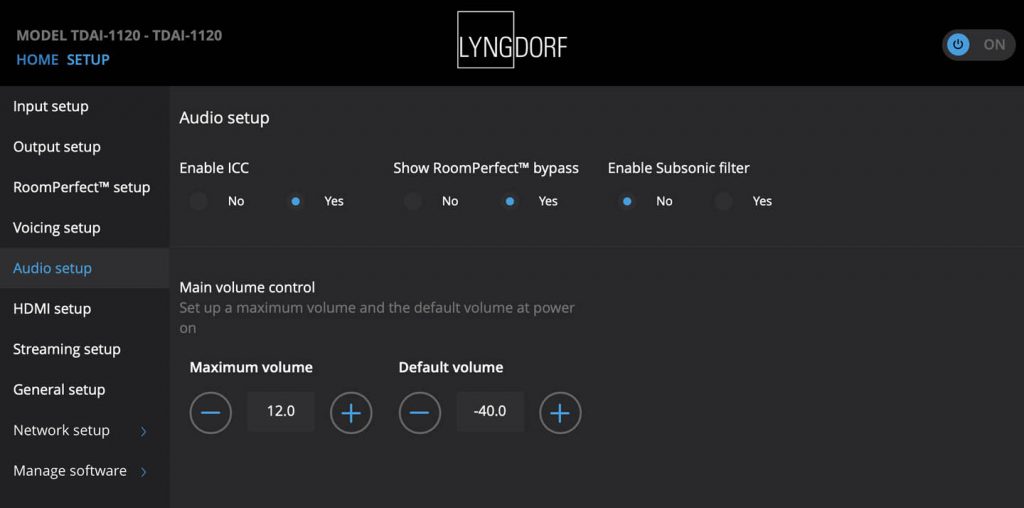The image size is (1024, 508).
Task: Click the Maximum volume value field 12.0
Action: (281, 411)
